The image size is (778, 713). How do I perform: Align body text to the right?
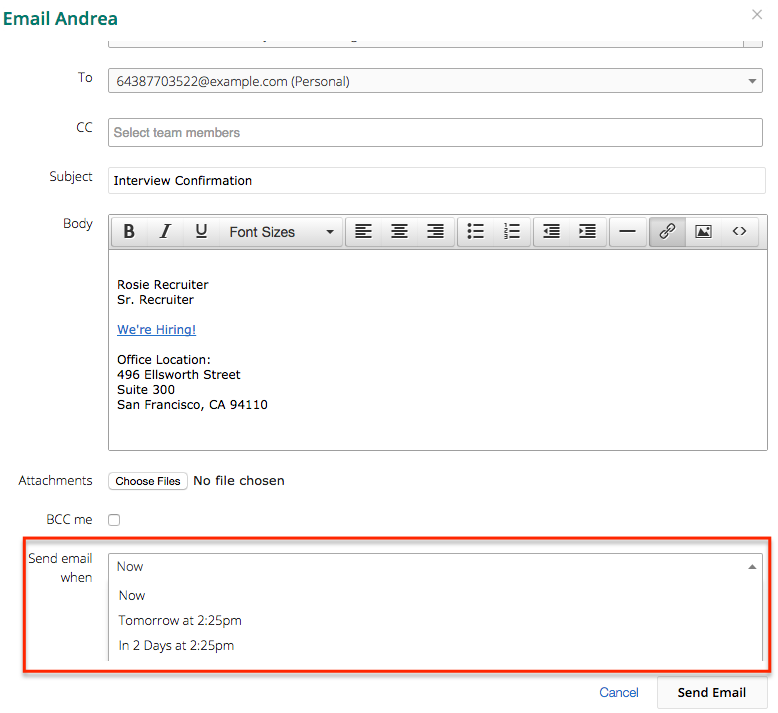[435, 232]
